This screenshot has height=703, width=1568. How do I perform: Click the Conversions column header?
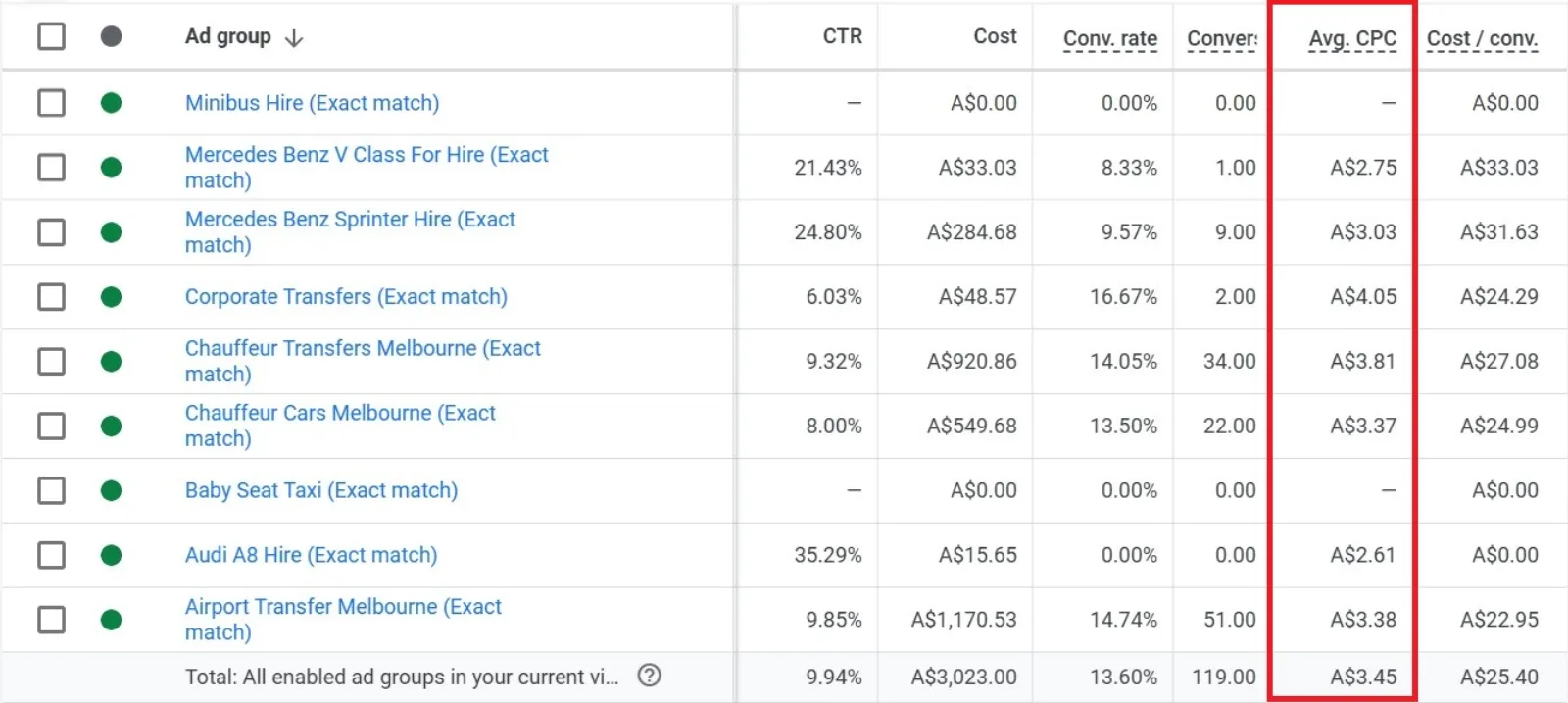[x=1221, y=39]
